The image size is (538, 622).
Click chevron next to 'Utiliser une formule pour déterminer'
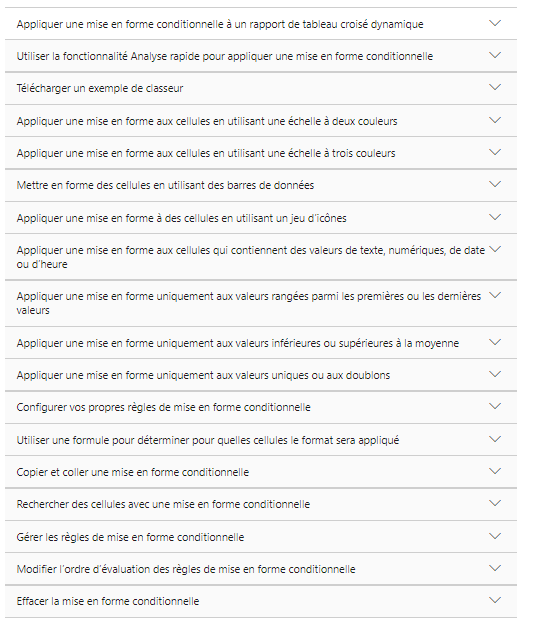[x=495, y=440]
